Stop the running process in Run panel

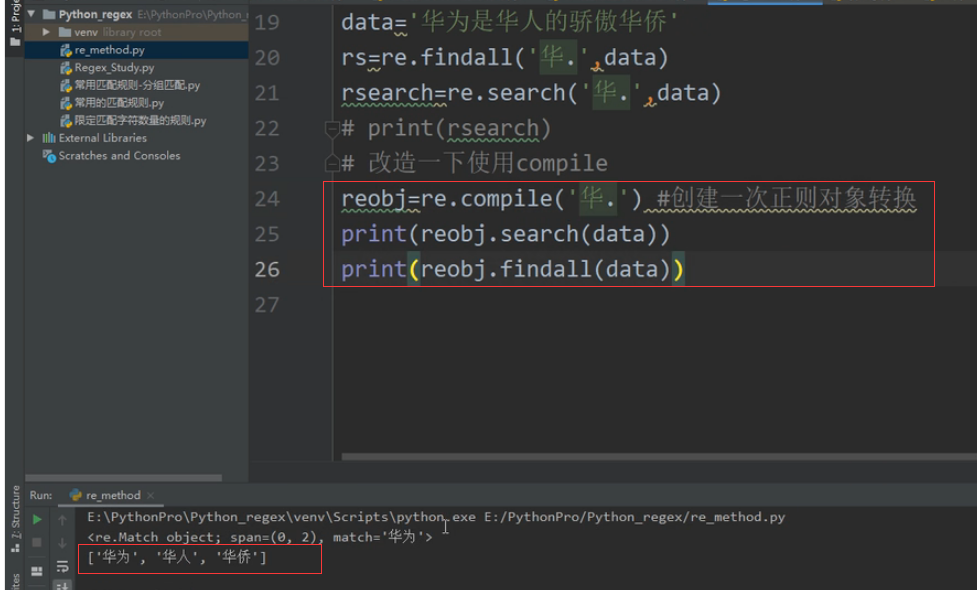pos(37,543)
